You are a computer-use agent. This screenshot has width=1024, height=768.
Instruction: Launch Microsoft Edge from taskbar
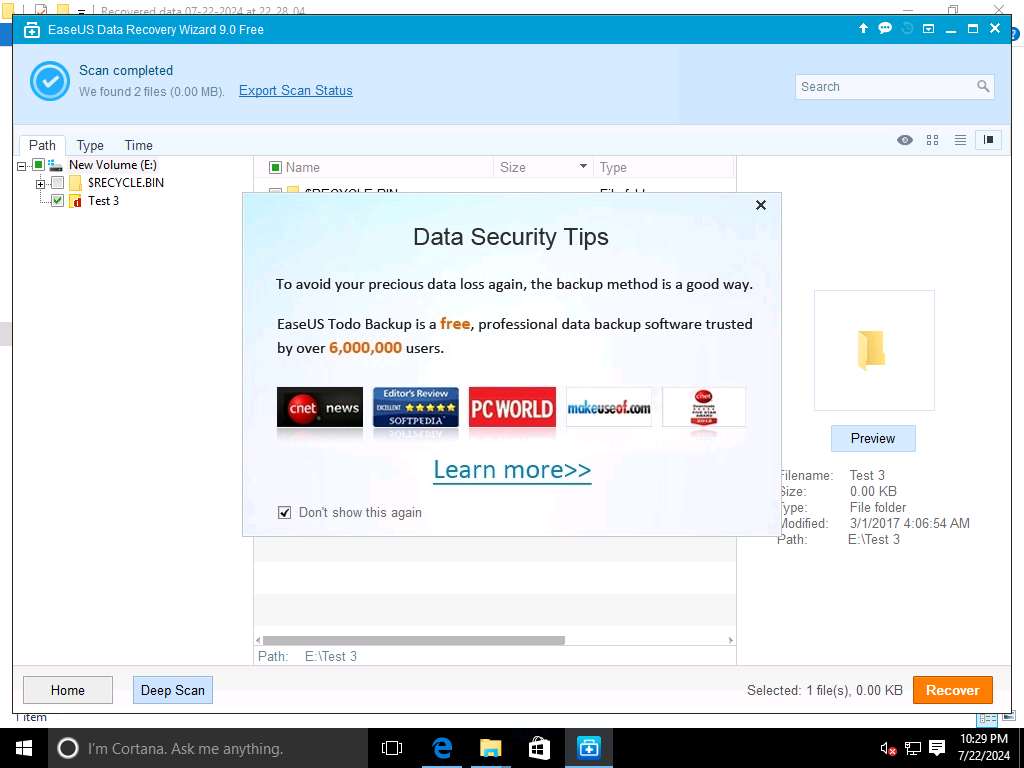click(442, 748)
